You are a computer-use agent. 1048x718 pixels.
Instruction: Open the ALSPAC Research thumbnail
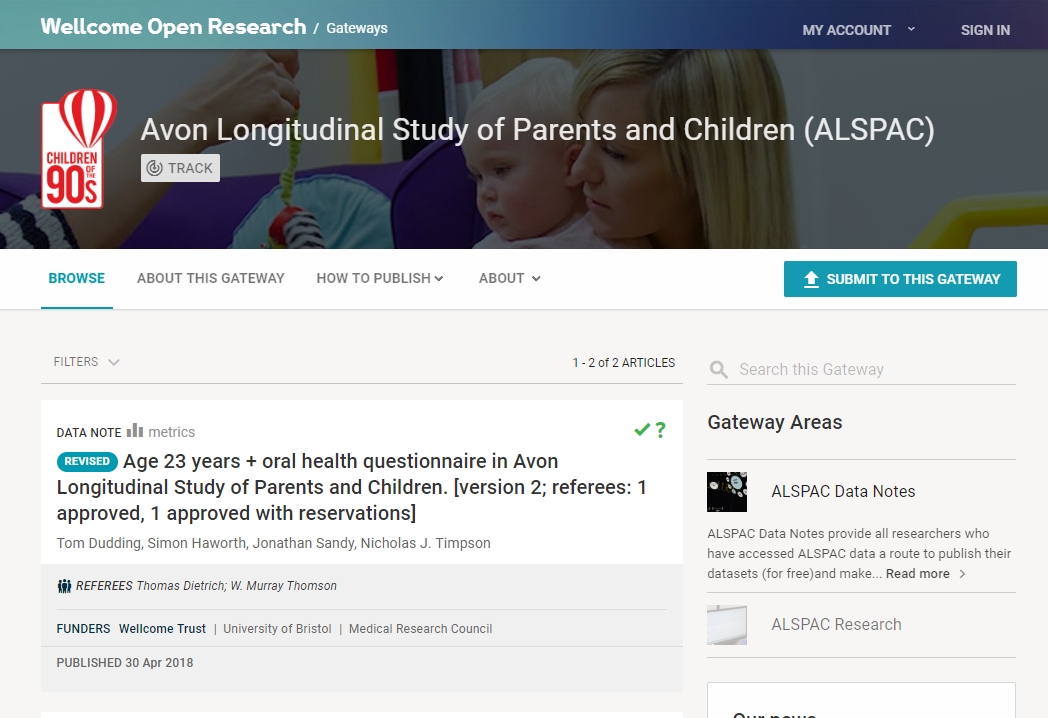[x=727, y=625]
